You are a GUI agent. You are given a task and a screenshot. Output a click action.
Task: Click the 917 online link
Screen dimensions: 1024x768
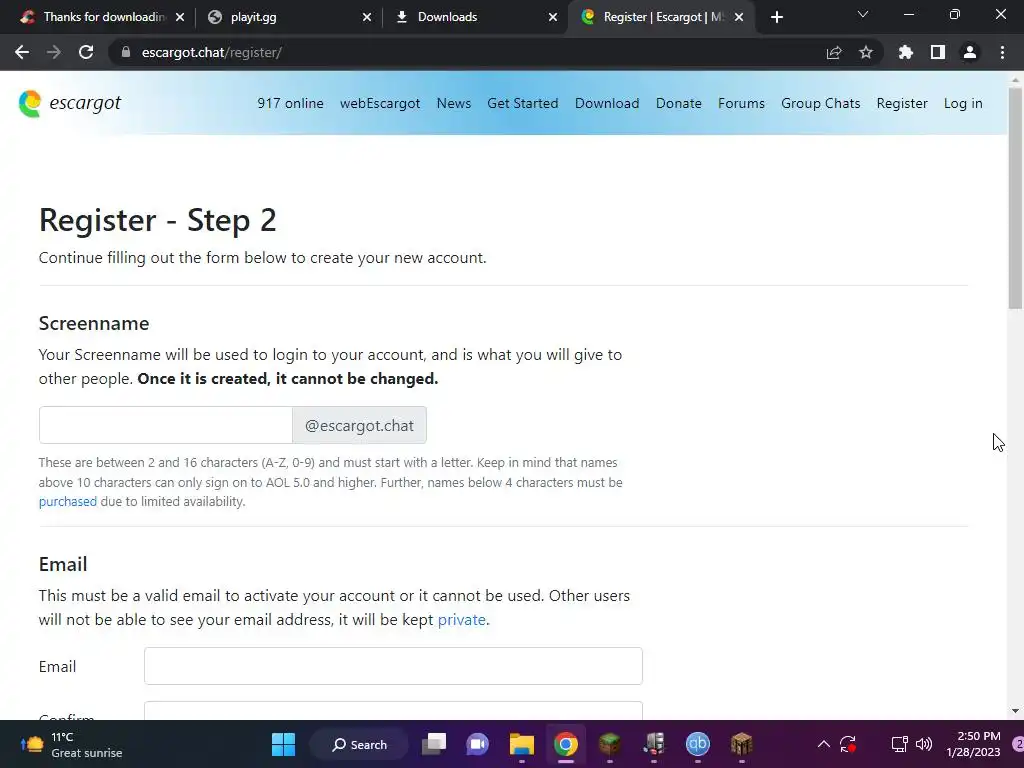click(x=290, y=103)
